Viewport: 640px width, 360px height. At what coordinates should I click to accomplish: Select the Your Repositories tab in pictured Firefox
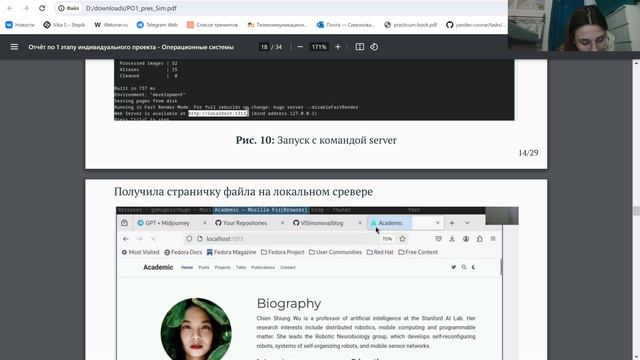pyautogui.click(x=245, y=223)
